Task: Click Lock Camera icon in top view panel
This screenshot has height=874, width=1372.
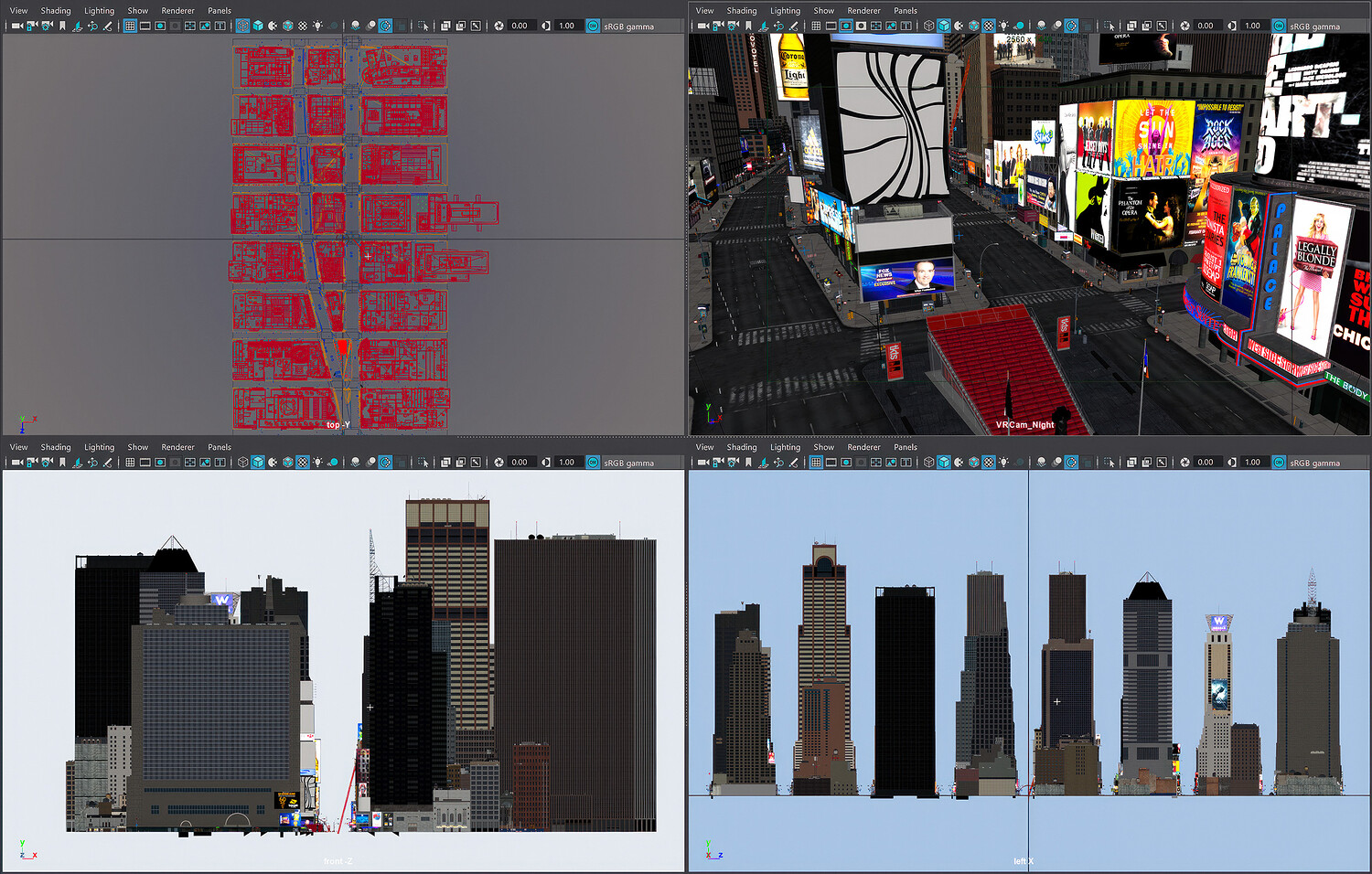Action: (32, 26)
